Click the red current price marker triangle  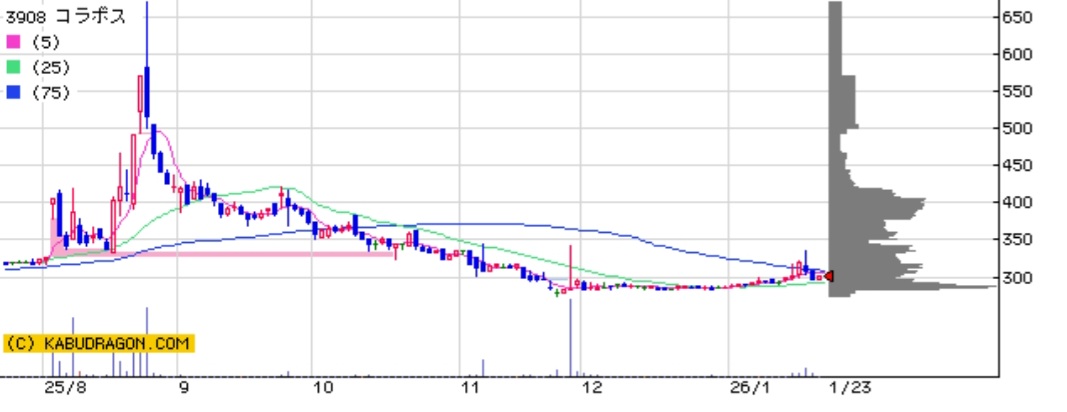(x=828, y=277)
